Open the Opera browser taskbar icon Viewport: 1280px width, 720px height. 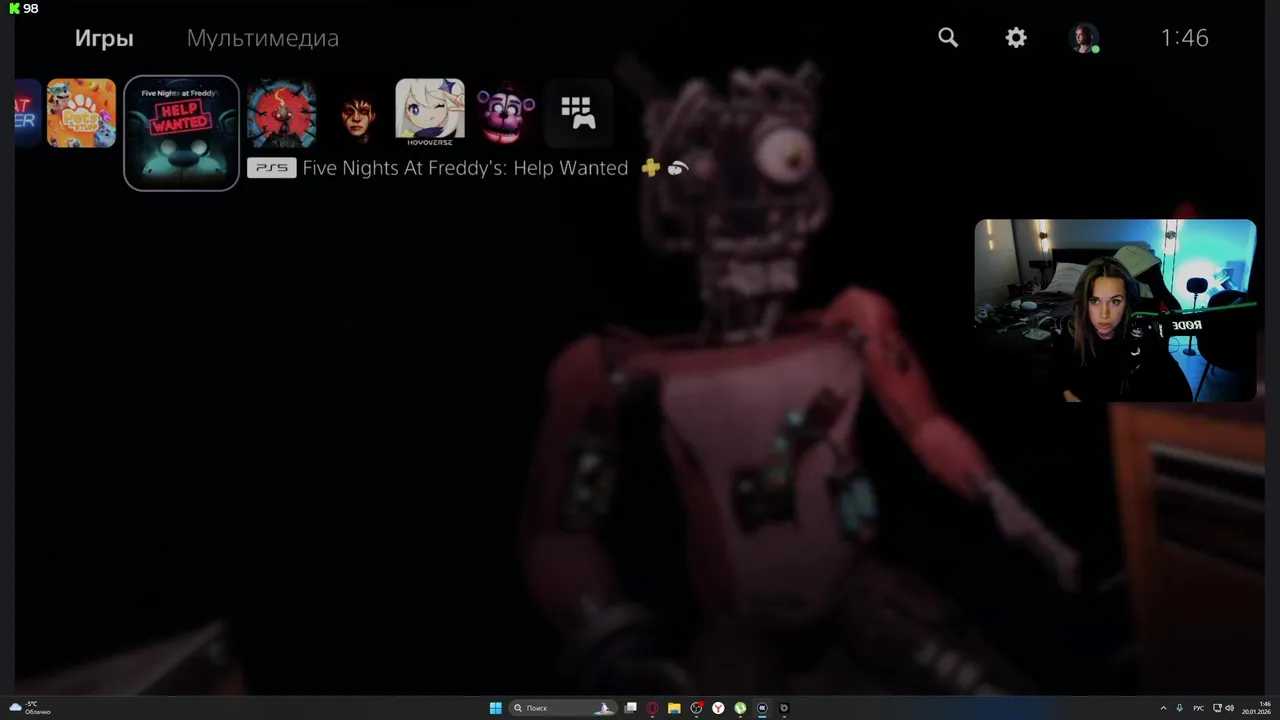coord(653,708)
